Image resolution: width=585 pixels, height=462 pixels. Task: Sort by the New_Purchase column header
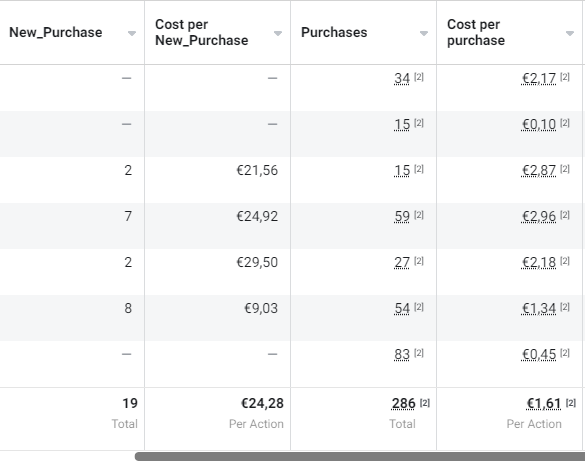(x=56, y=32)
